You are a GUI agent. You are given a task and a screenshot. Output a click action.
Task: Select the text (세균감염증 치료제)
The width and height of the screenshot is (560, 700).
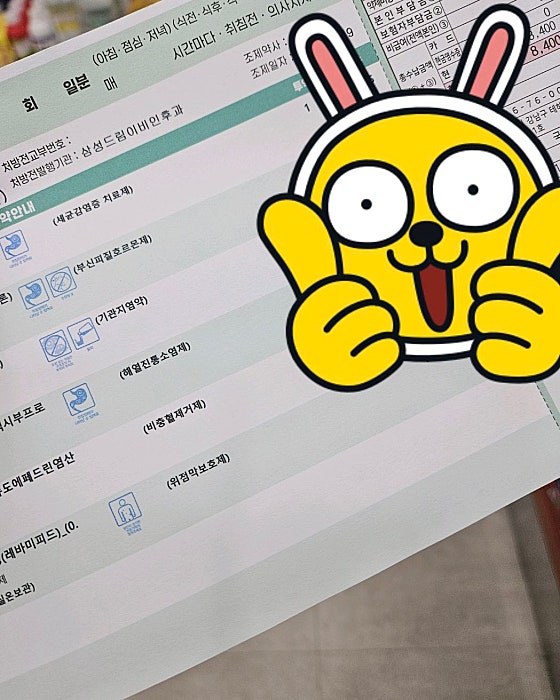point(93,206)
